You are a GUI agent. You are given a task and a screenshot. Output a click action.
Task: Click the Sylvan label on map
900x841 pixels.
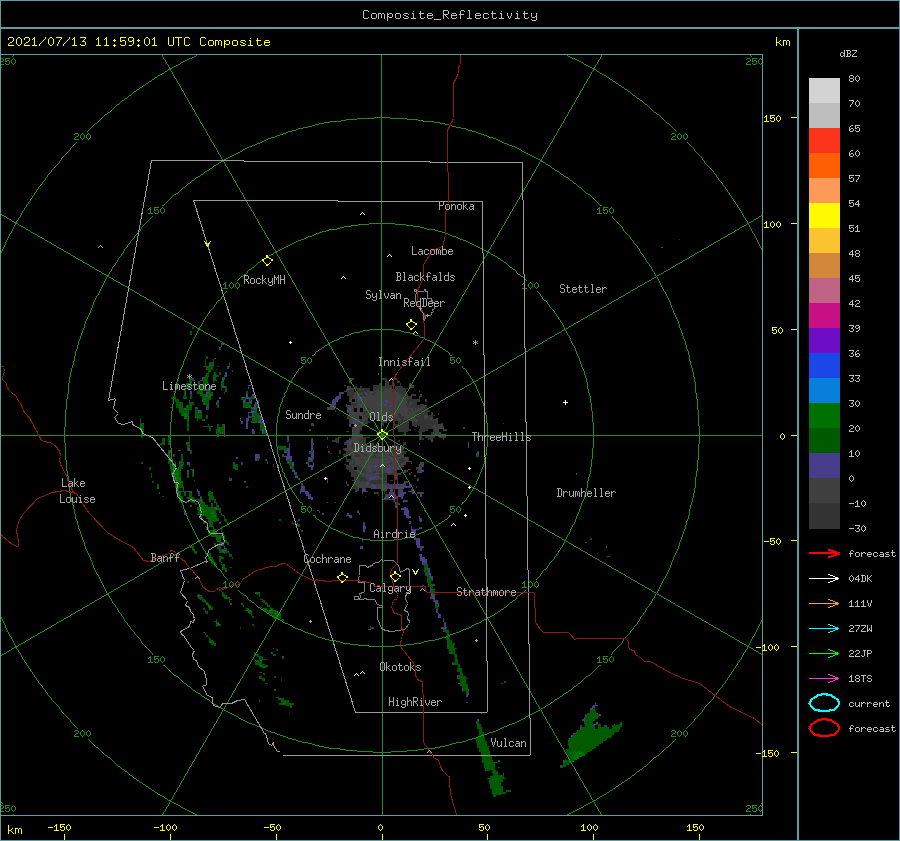point(383,295)
